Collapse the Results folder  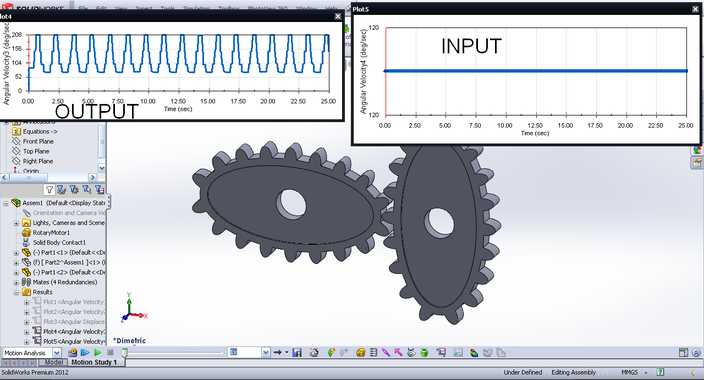(x=17, y=292)
